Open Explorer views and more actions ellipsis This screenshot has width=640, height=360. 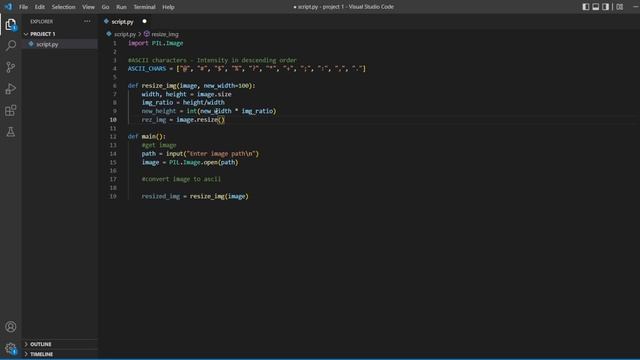(x=87, y=21)
